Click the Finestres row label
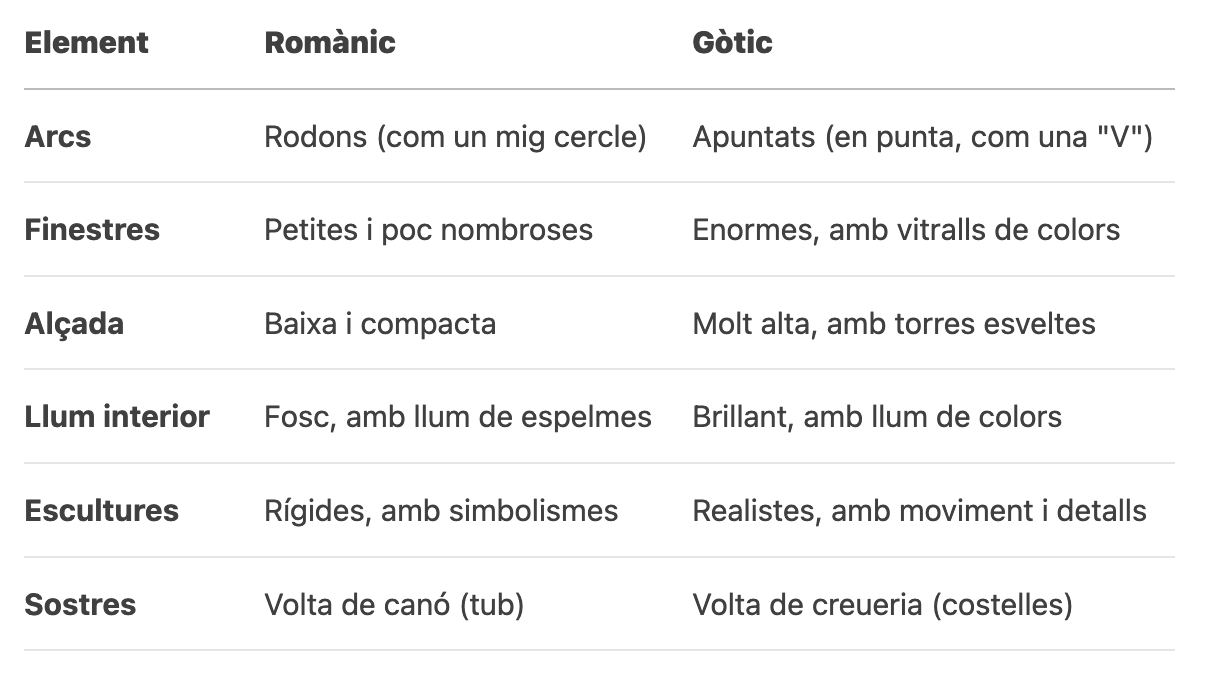The image size is (1230, 686). point(92,230)
